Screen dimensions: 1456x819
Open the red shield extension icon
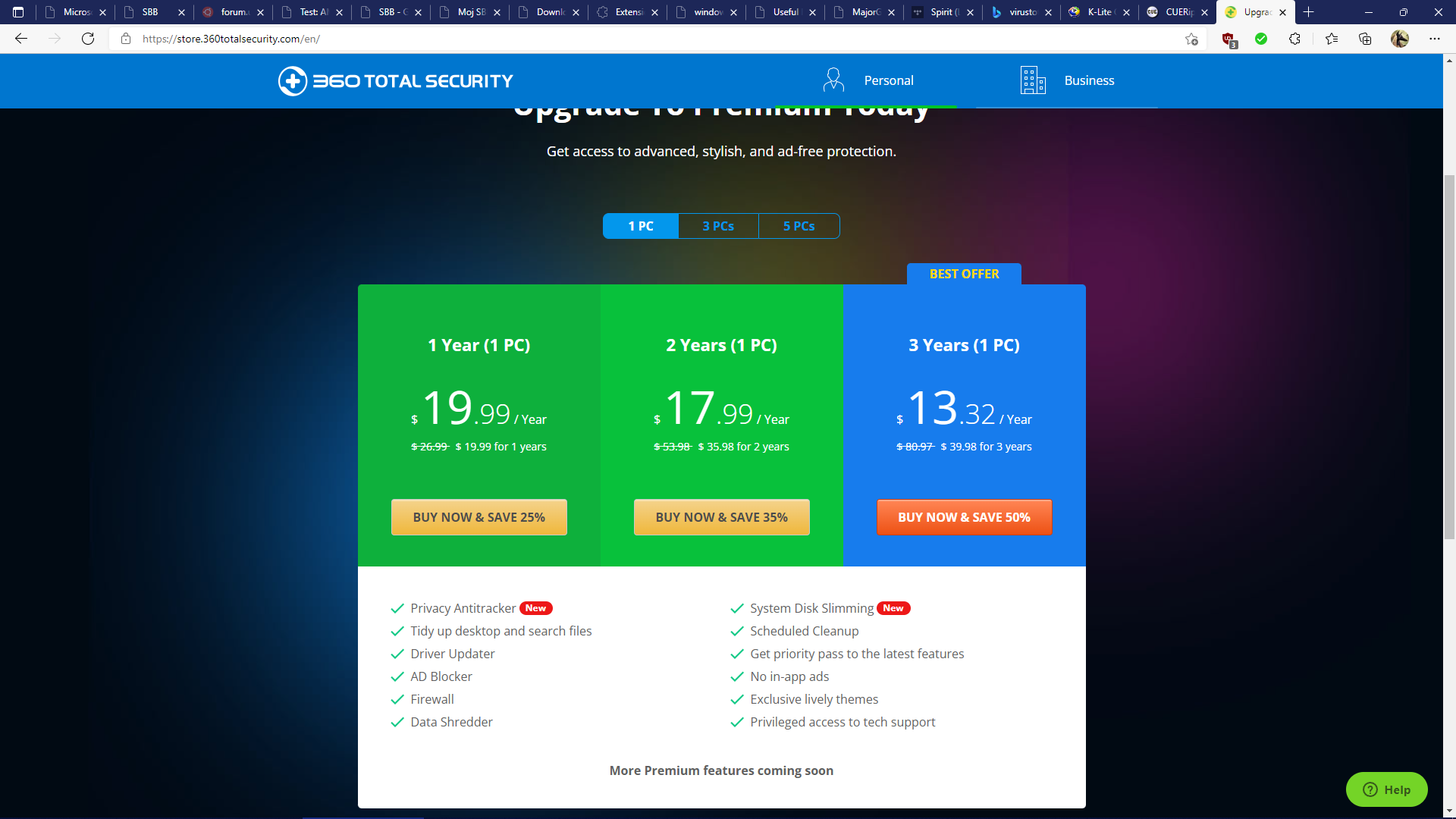point(1228,39)
